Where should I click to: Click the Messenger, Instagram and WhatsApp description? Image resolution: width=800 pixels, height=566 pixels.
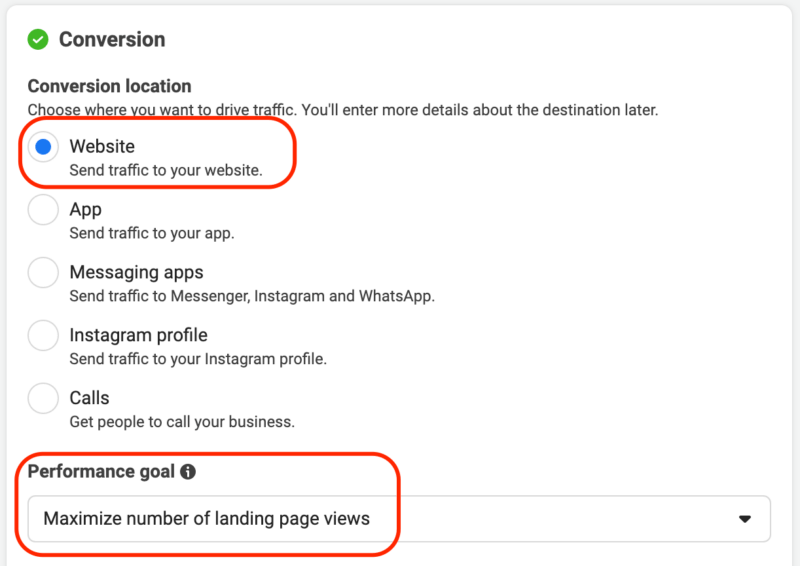tap(252, 296)
